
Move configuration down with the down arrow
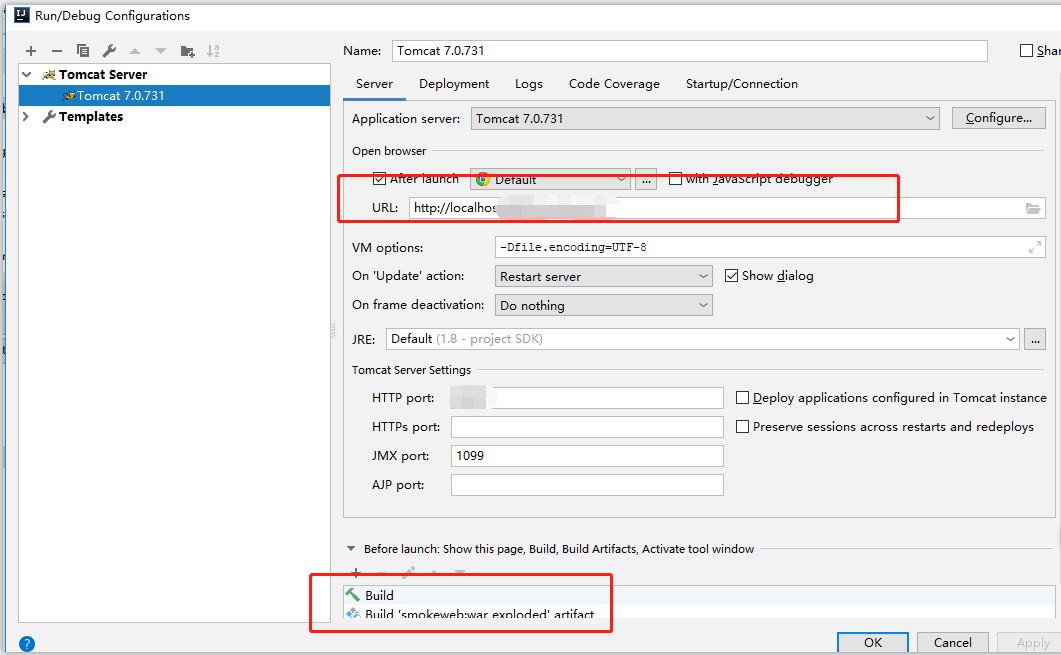[160, 51]
